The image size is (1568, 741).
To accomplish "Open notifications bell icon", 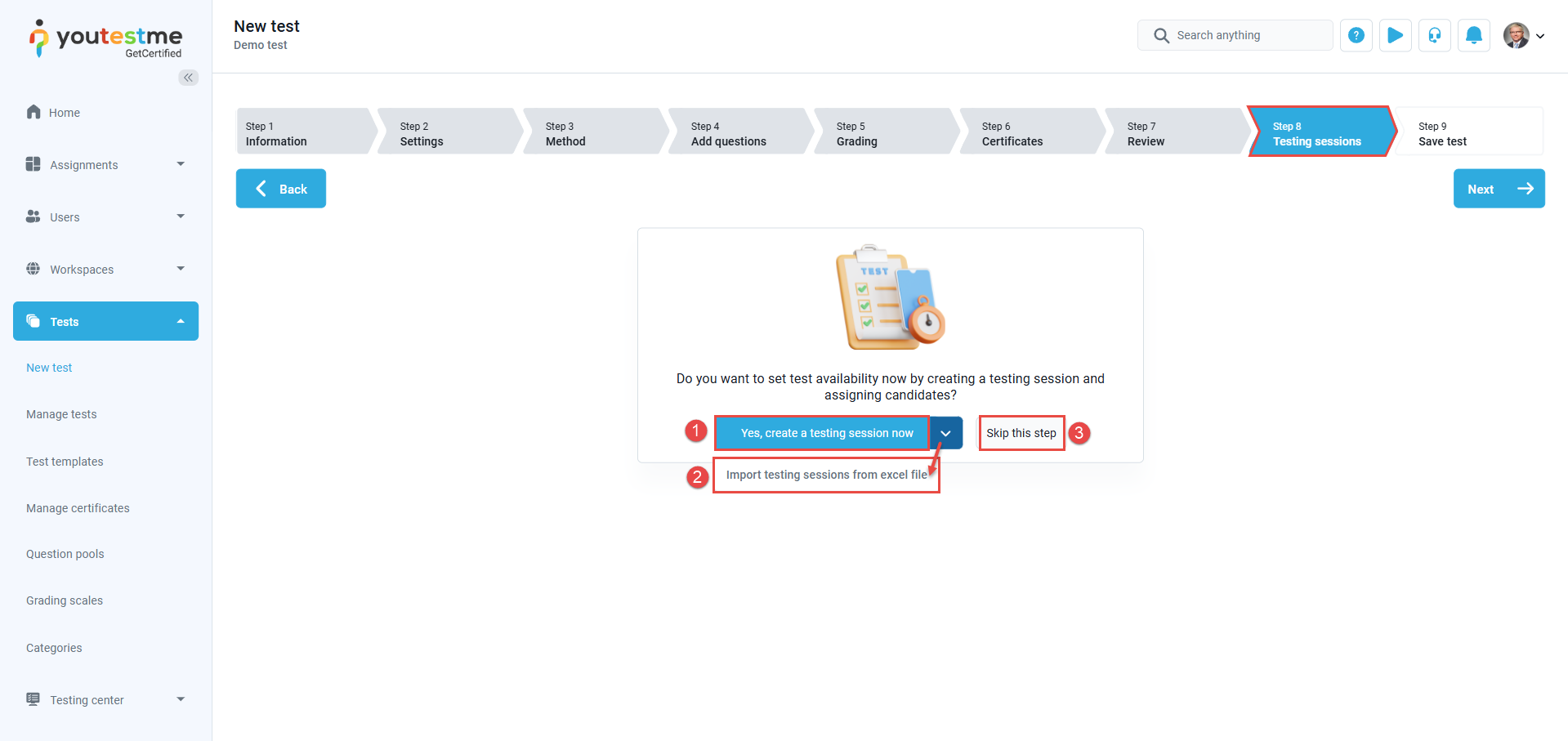I will 1474,35.
